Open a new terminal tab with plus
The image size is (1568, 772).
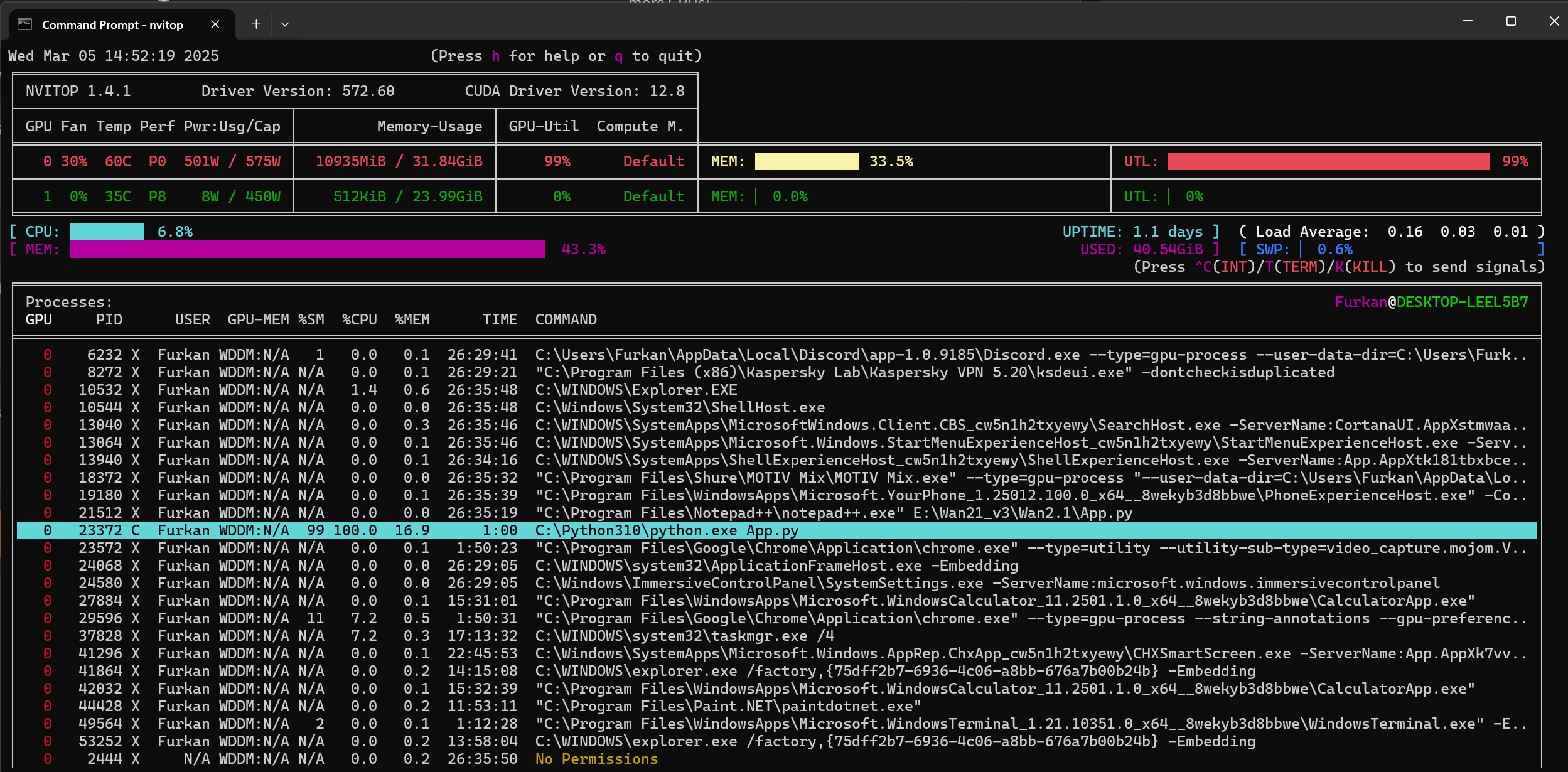[256, 24]
